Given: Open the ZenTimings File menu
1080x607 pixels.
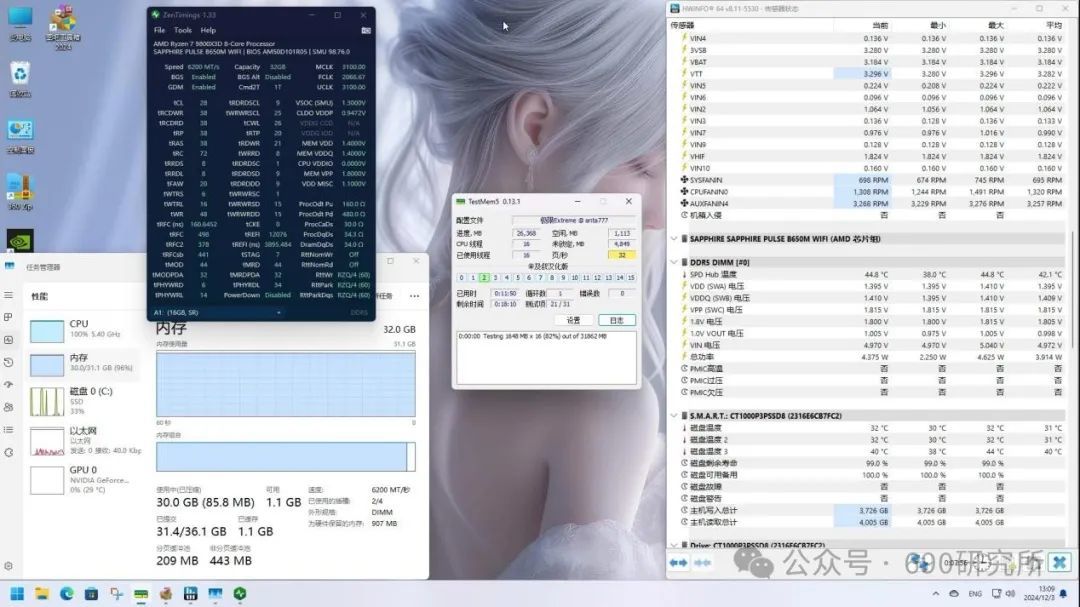Looking at the screenshot, I should coord(159,30).
